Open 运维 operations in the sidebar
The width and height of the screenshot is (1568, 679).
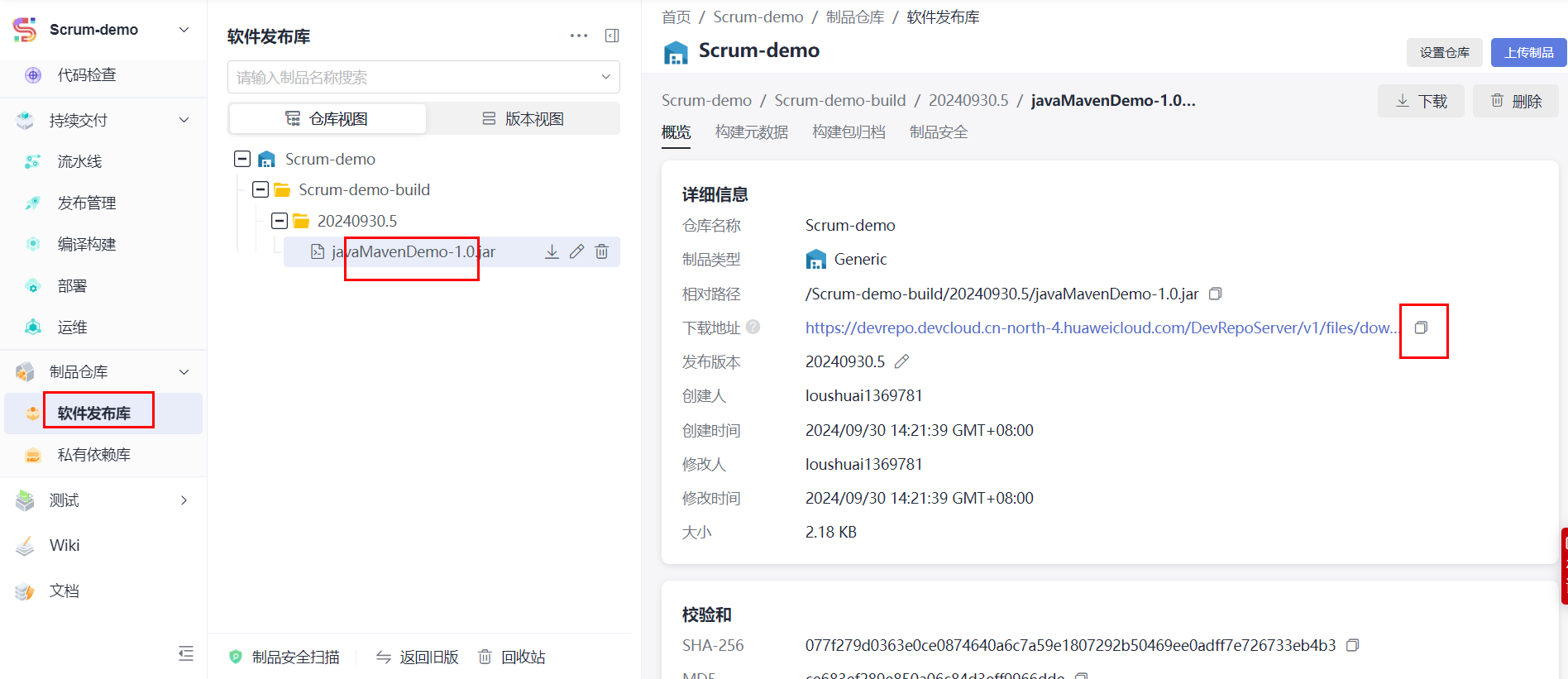tap(72, 328)
